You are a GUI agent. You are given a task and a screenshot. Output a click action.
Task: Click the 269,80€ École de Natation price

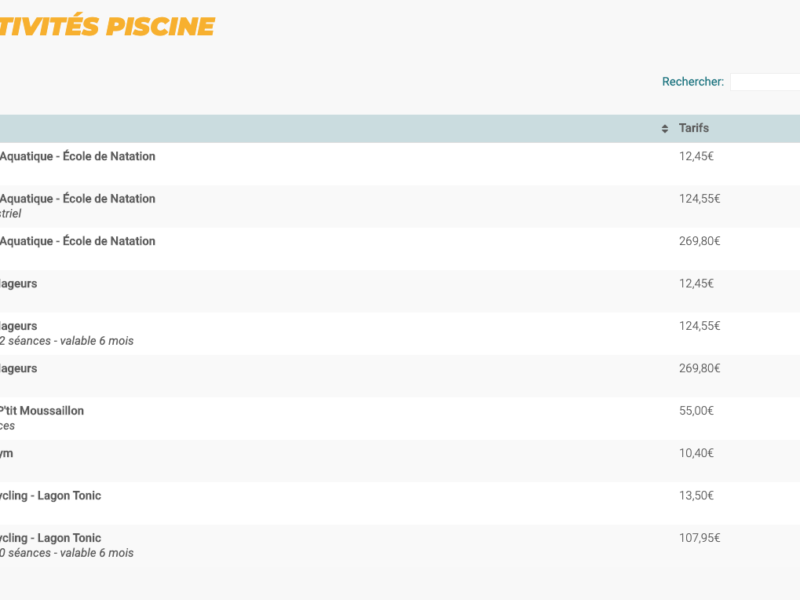pos(699,241)
